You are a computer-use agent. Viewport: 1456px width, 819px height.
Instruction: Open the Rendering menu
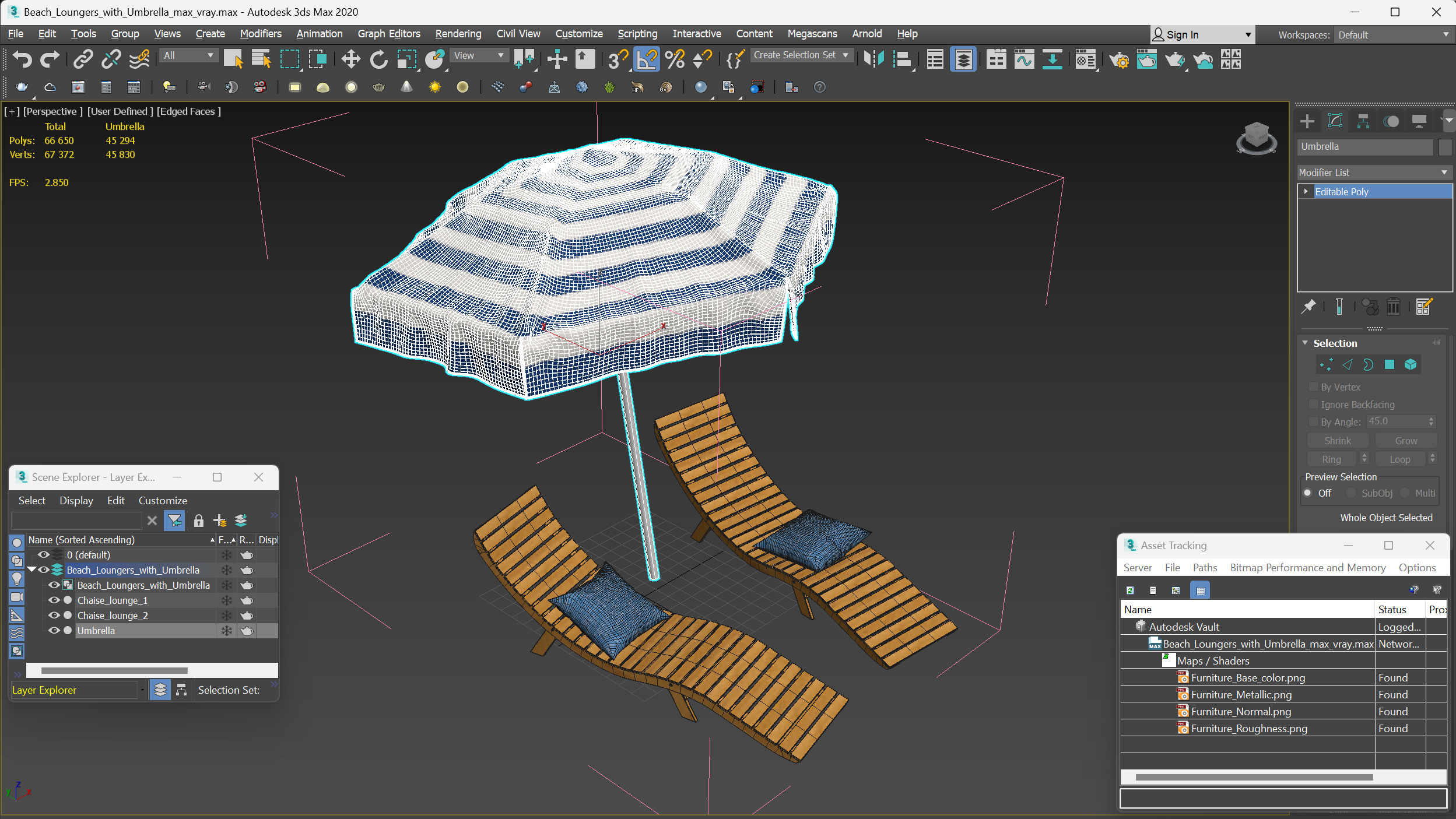458,34
